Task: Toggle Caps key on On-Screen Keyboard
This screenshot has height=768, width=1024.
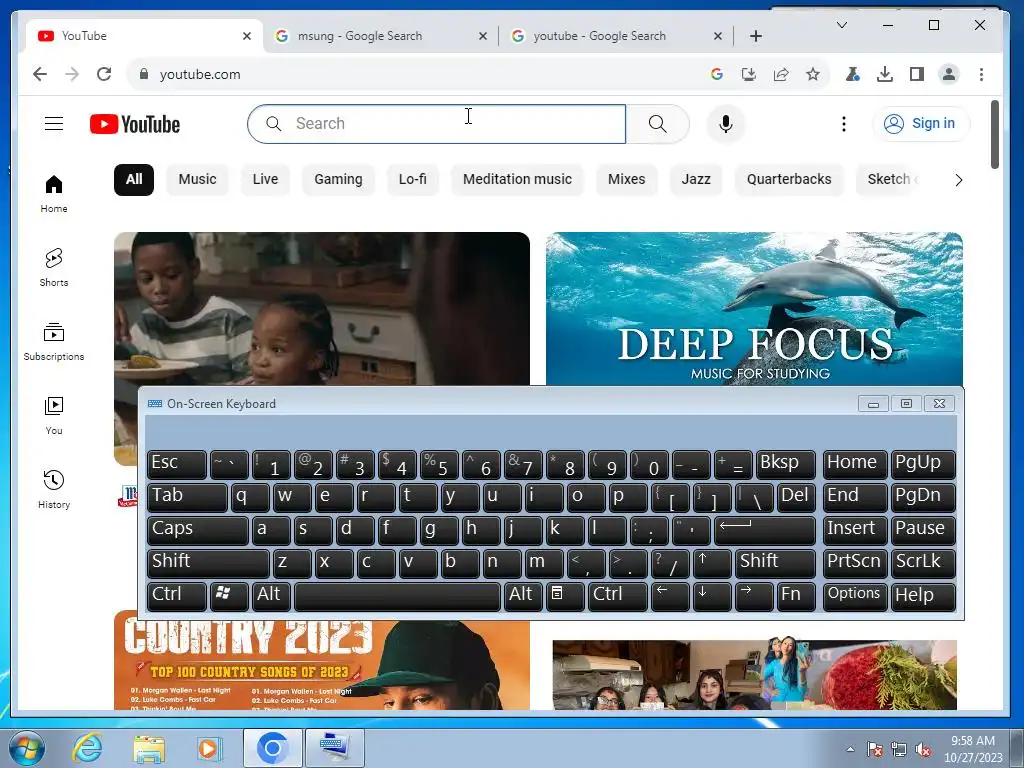Action: [x=198, y=530]
